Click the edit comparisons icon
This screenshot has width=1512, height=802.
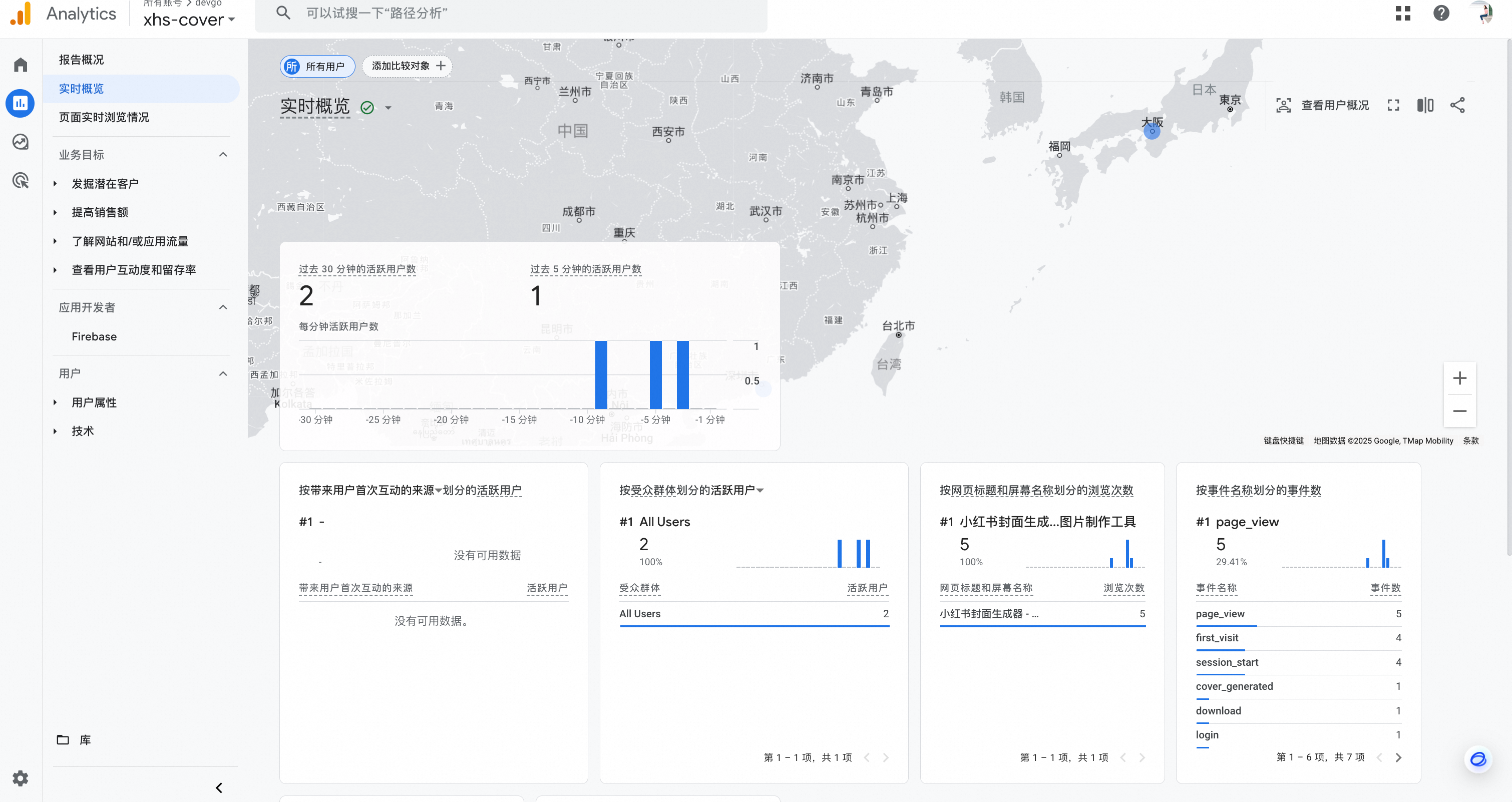1425,105
